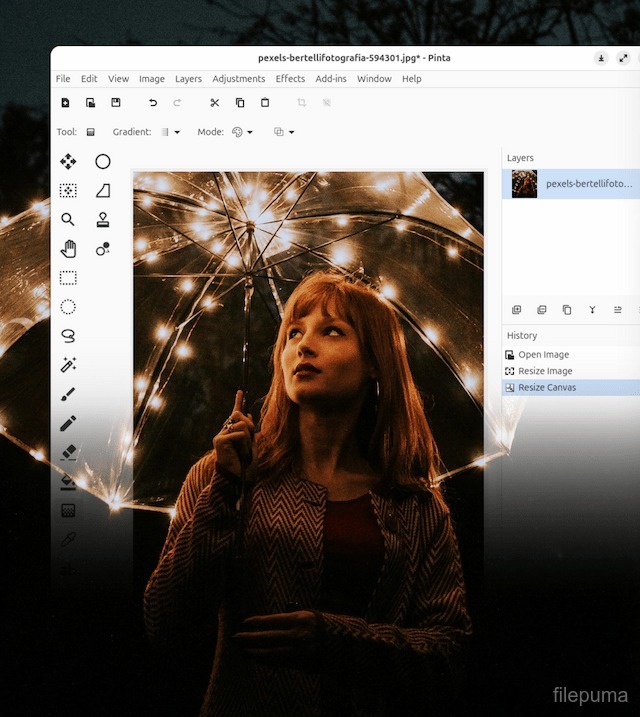Open the Adjustments menu

click(x=239, y=79)
